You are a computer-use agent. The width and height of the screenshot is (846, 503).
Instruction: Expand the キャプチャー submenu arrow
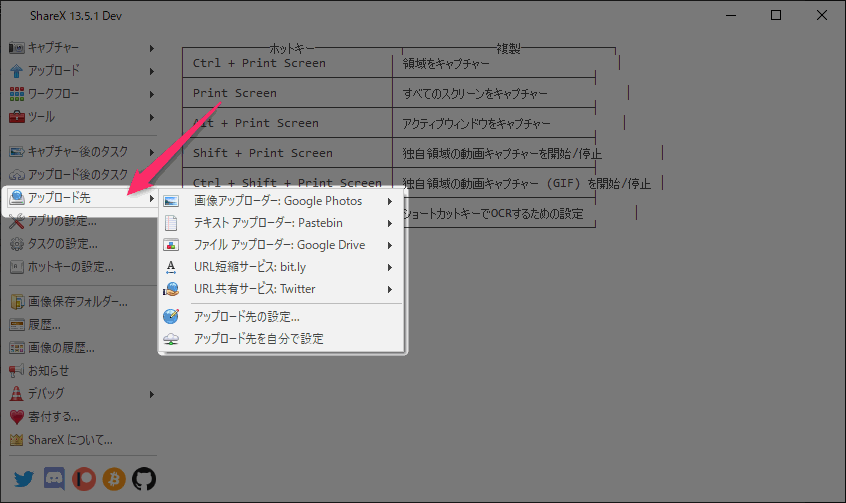[x=152, y=48]
